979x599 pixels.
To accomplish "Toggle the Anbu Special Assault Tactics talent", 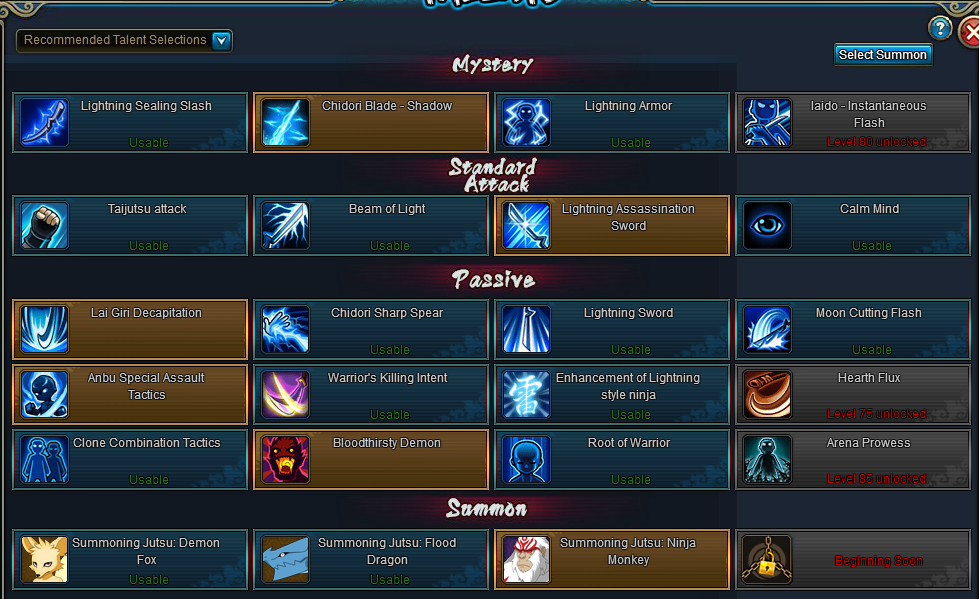I will point(130,395).
